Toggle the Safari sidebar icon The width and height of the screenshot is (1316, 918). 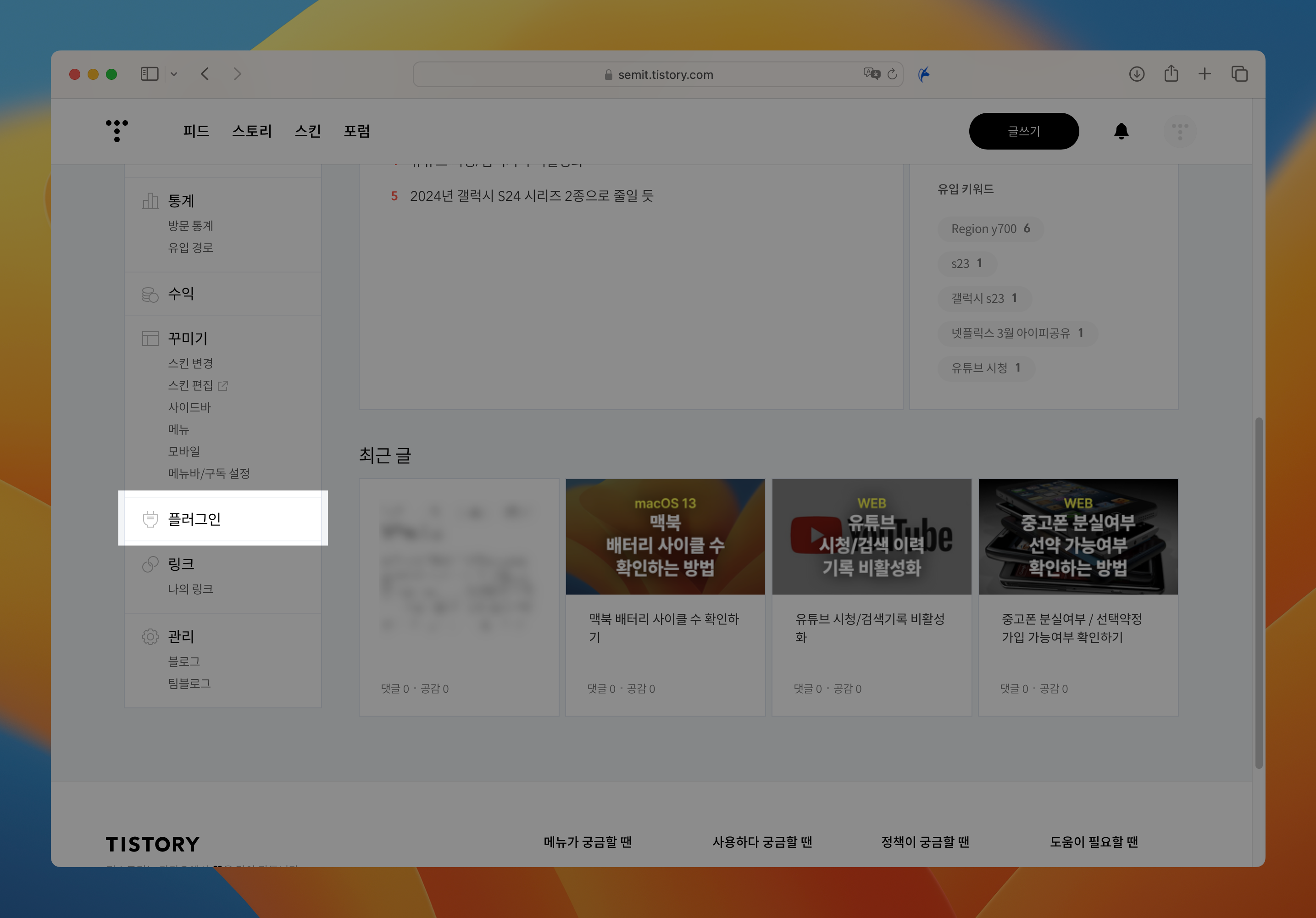pos(149,74)
